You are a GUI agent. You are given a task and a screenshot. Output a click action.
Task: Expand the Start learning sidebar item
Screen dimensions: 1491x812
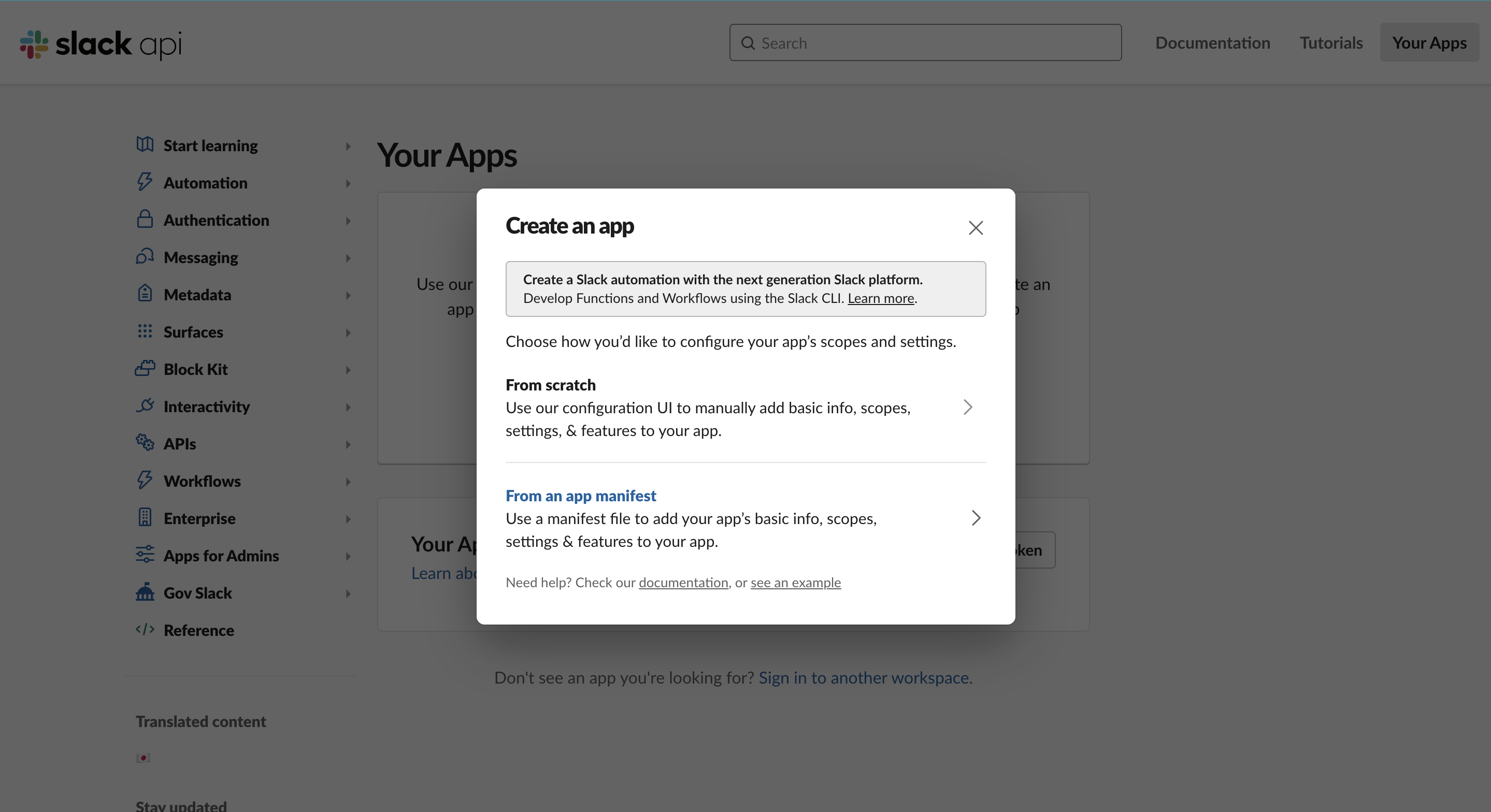point(348,145)
